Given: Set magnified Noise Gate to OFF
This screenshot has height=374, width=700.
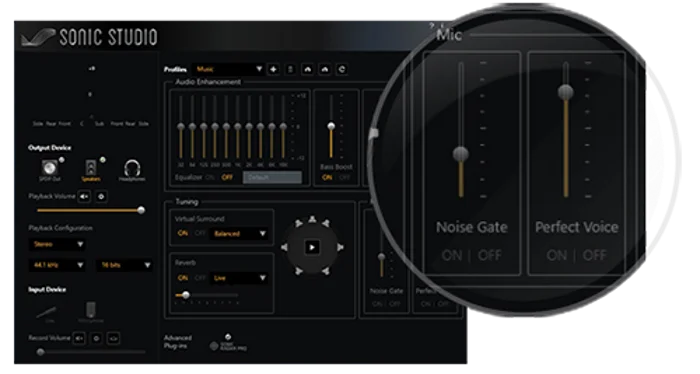Looking at the screenshot, I should [x=490, y=255].
